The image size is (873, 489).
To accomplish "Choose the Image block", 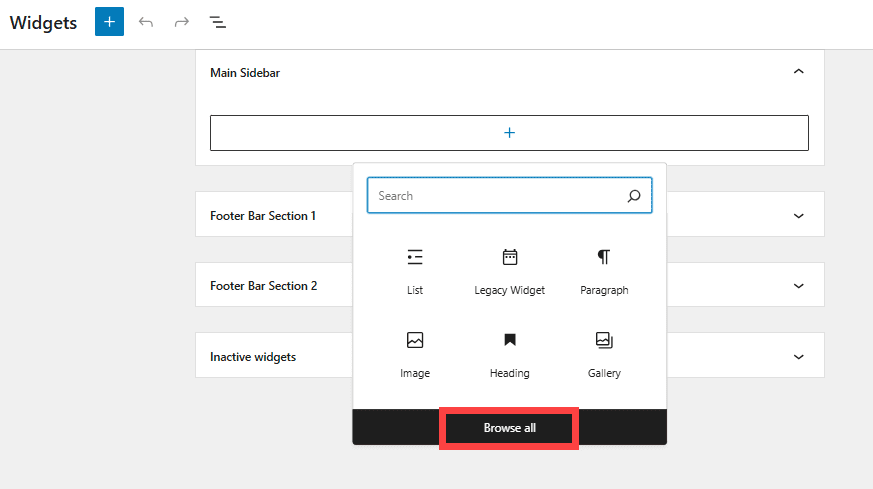I will [415, 353].
